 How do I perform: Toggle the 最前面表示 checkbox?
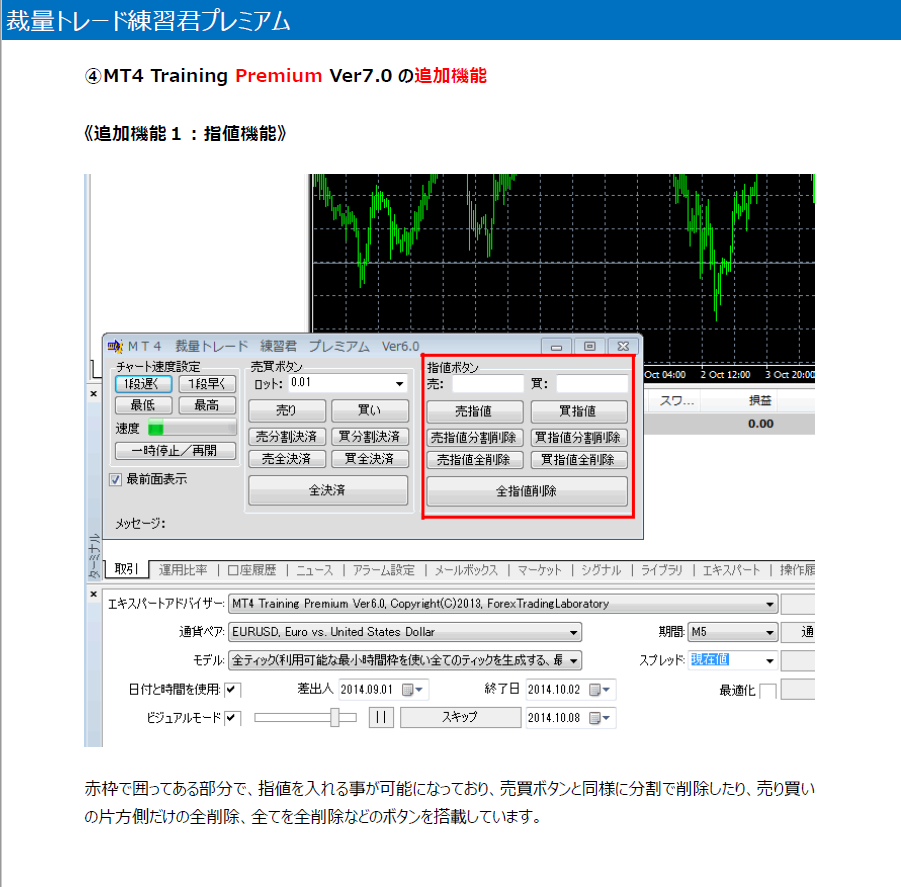pyautogui.click(x=115, y=479)
